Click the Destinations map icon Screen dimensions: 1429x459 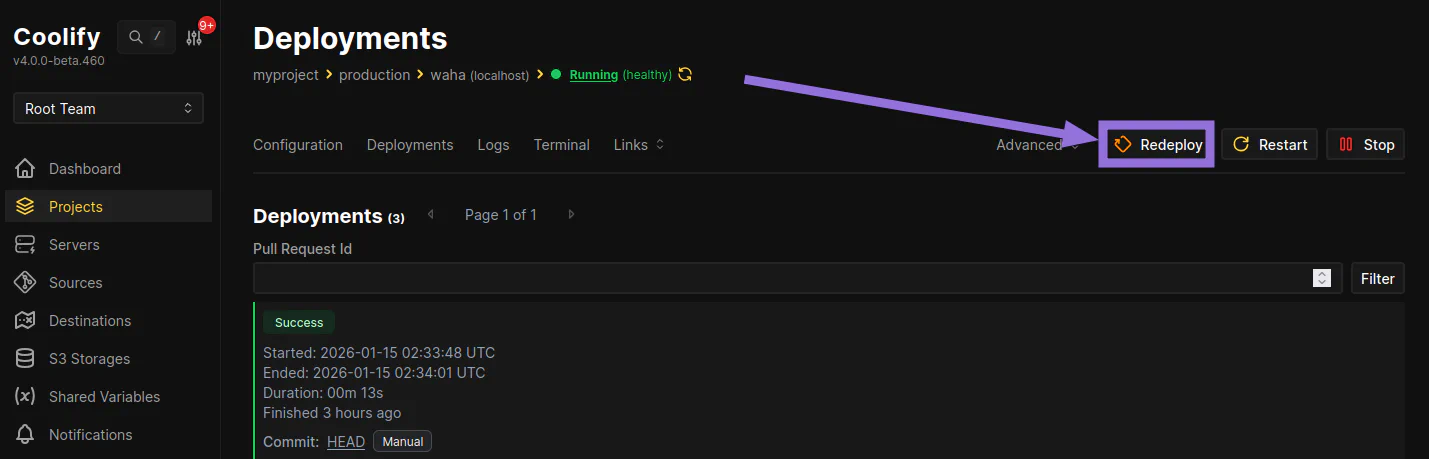pyautogui.click(x=26, y=321)
